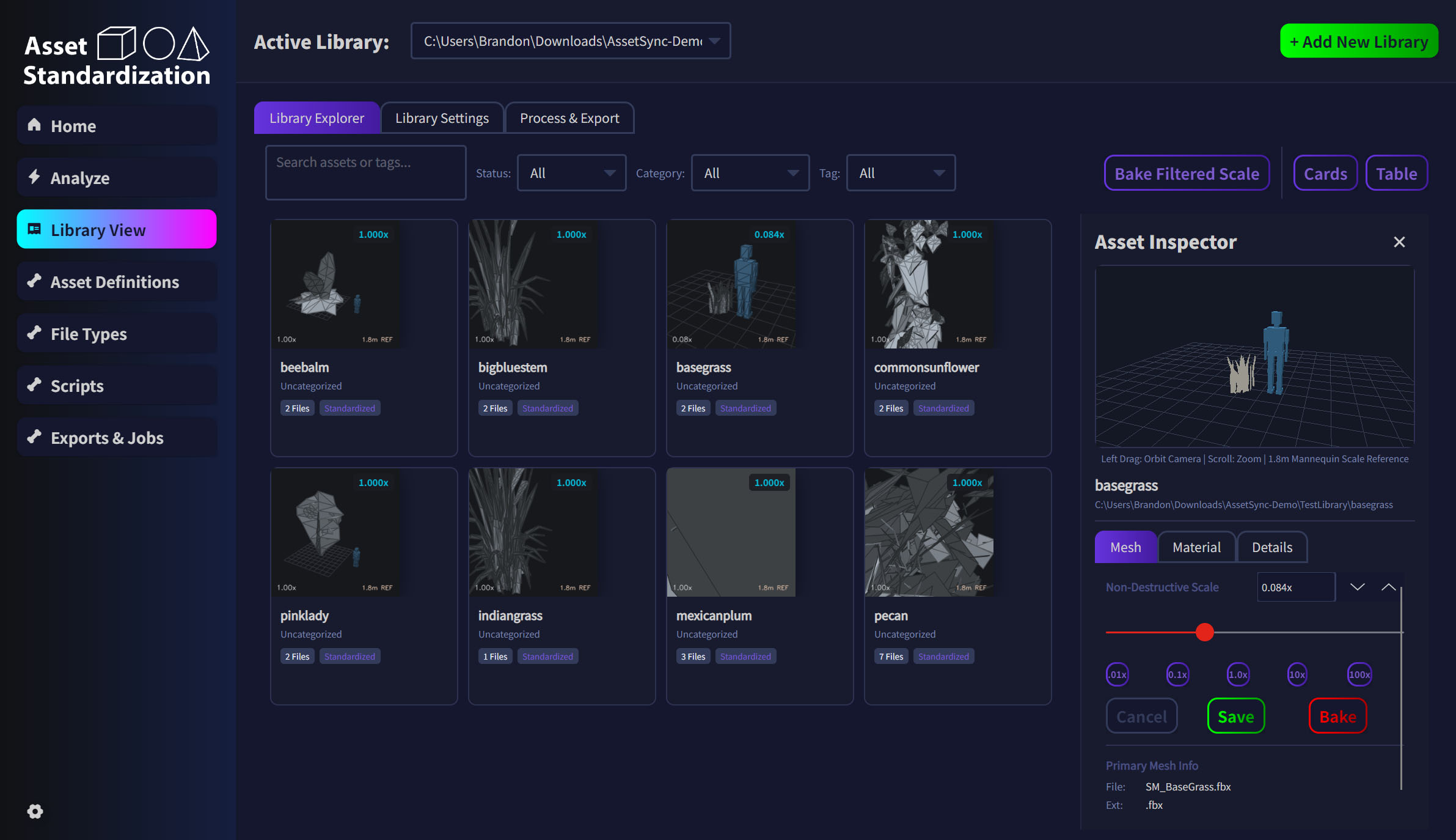
Task: Select the pecan asset thumbnail
Action: (929, 533)
